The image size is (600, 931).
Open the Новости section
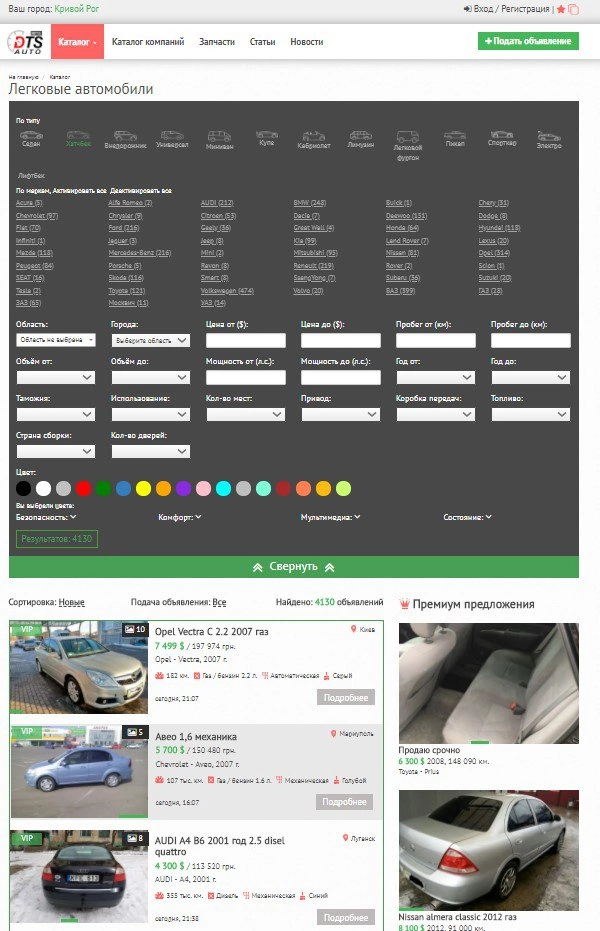[306, 42]
